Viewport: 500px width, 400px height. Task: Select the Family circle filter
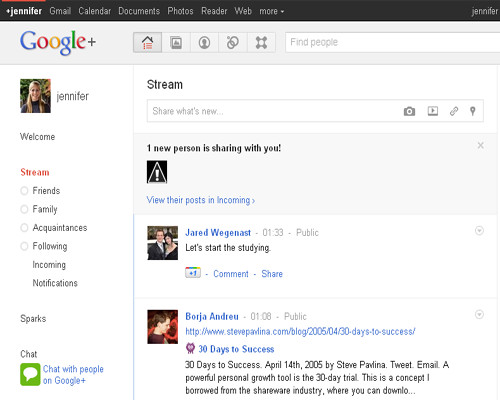(24, 209)
